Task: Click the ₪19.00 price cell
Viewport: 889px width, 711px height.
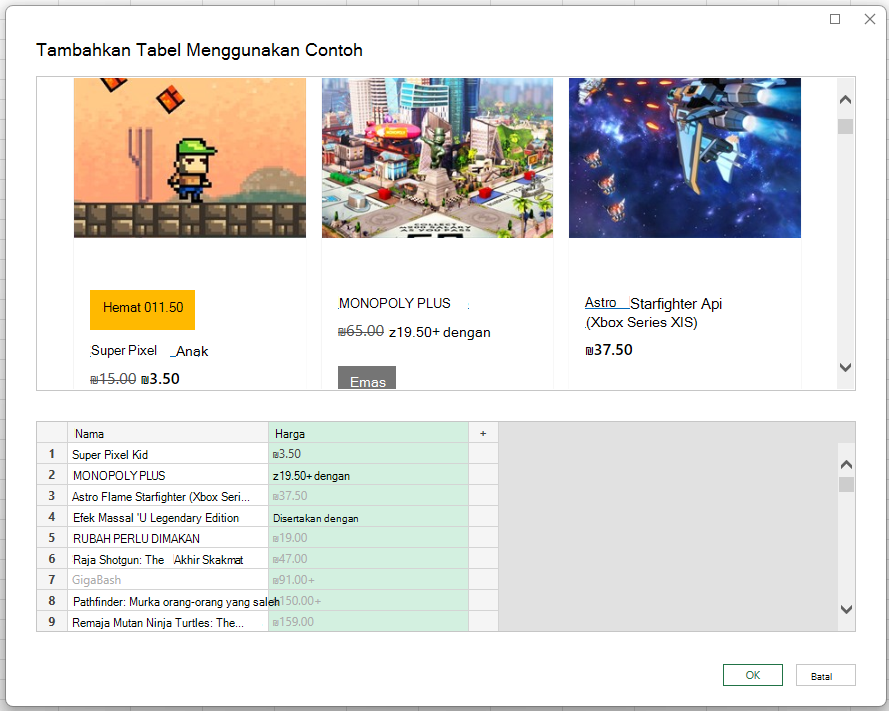Action: 369,538
